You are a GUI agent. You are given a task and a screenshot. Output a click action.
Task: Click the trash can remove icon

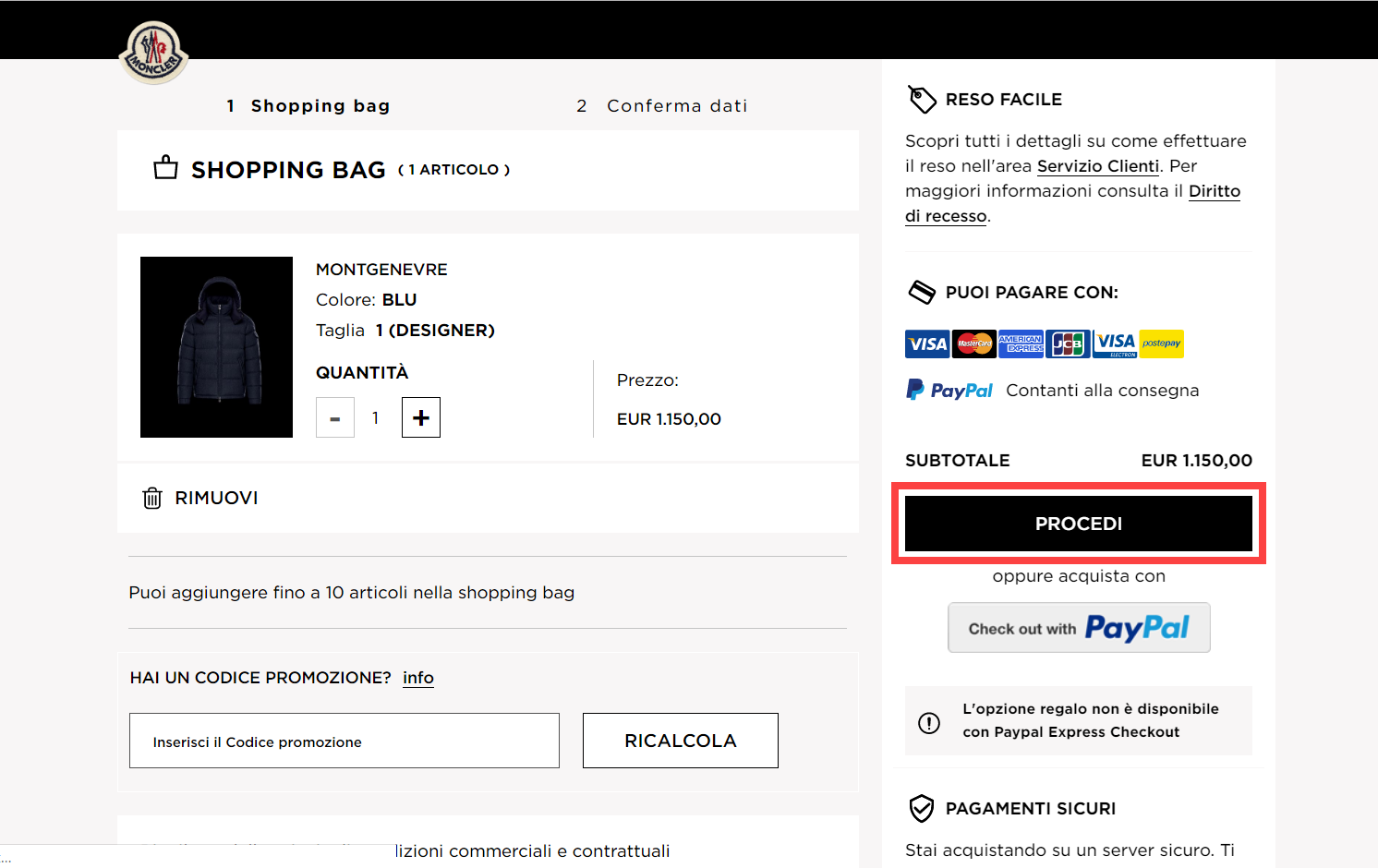(152, 499)
